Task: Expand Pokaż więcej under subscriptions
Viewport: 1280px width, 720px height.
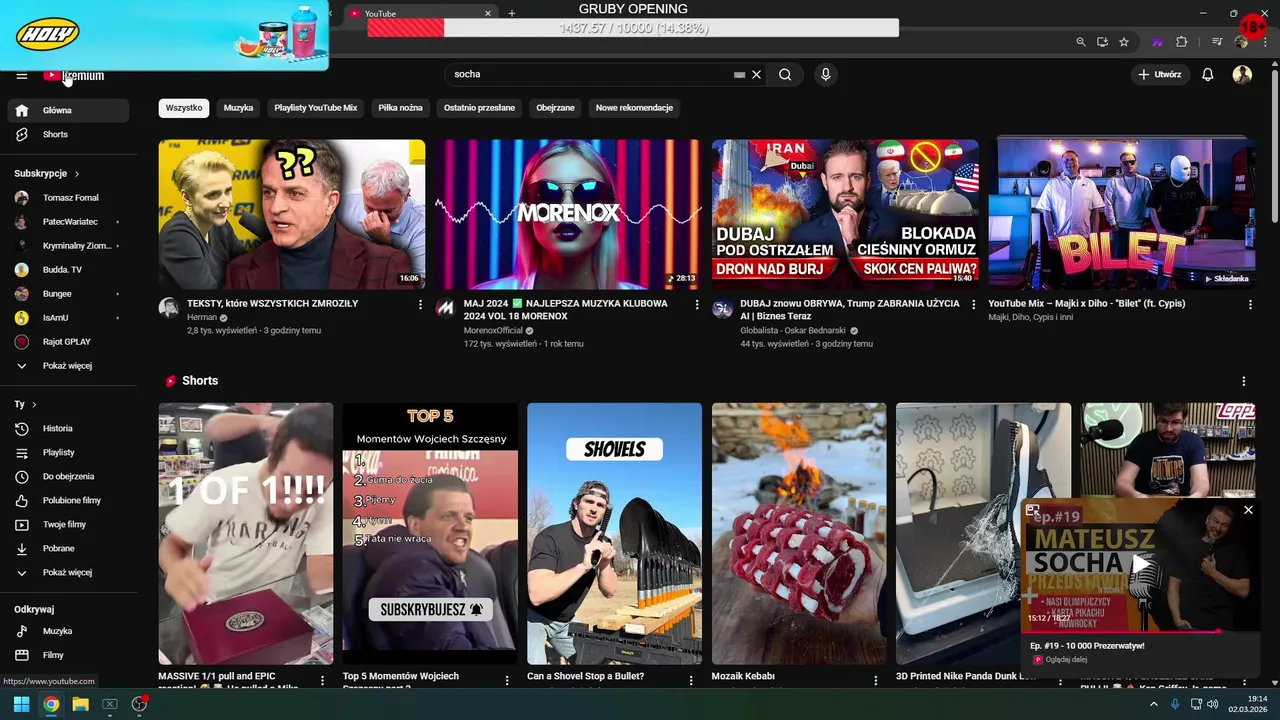Action: point(68,366)
